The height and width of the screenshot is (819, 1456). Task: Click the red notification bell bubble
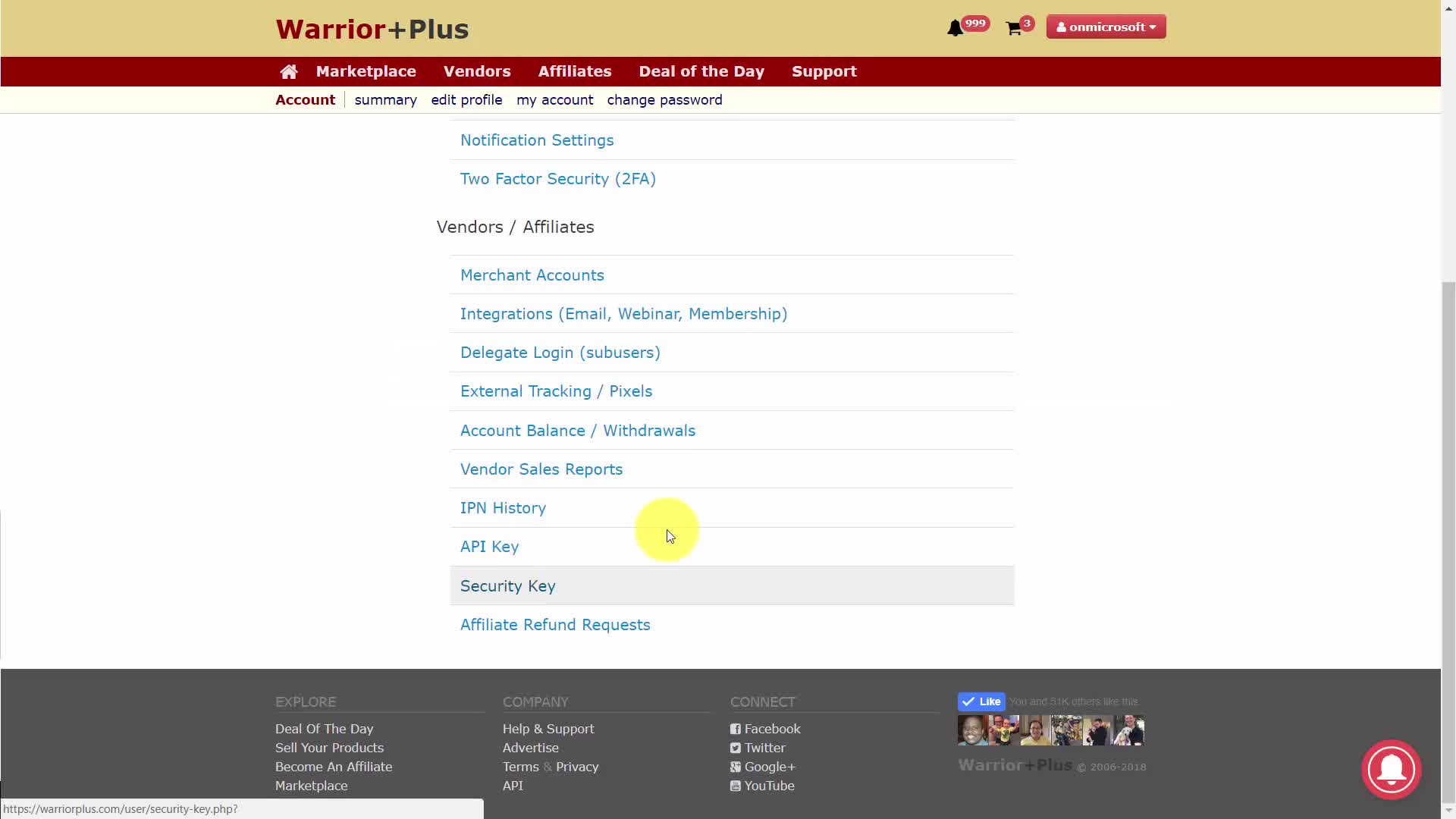click(x=1391, y=770)
